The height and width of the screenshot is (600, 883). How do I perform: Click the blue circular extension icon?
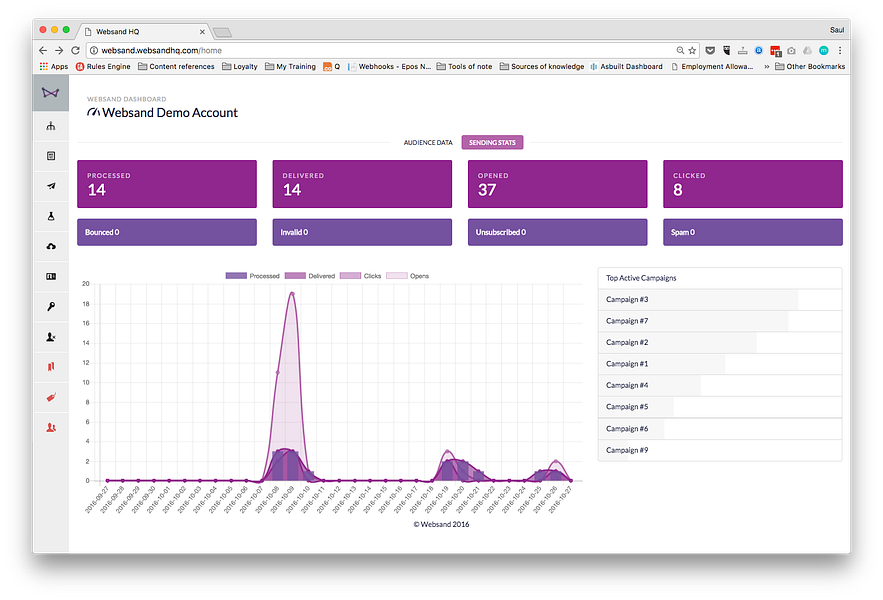[x=759, y=50]
